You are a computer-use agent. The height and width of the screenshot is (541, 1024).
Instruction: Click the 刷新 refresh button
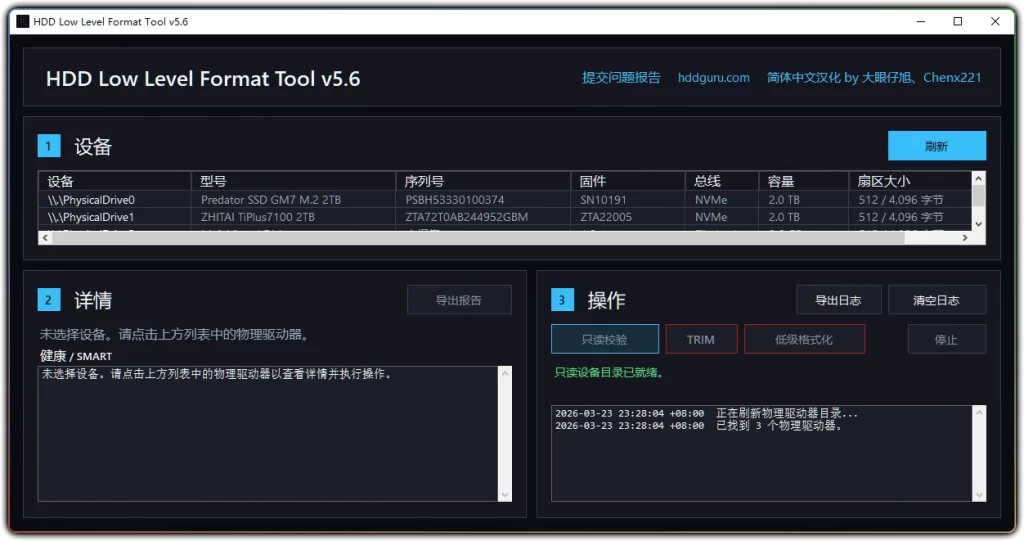(936, 146)
